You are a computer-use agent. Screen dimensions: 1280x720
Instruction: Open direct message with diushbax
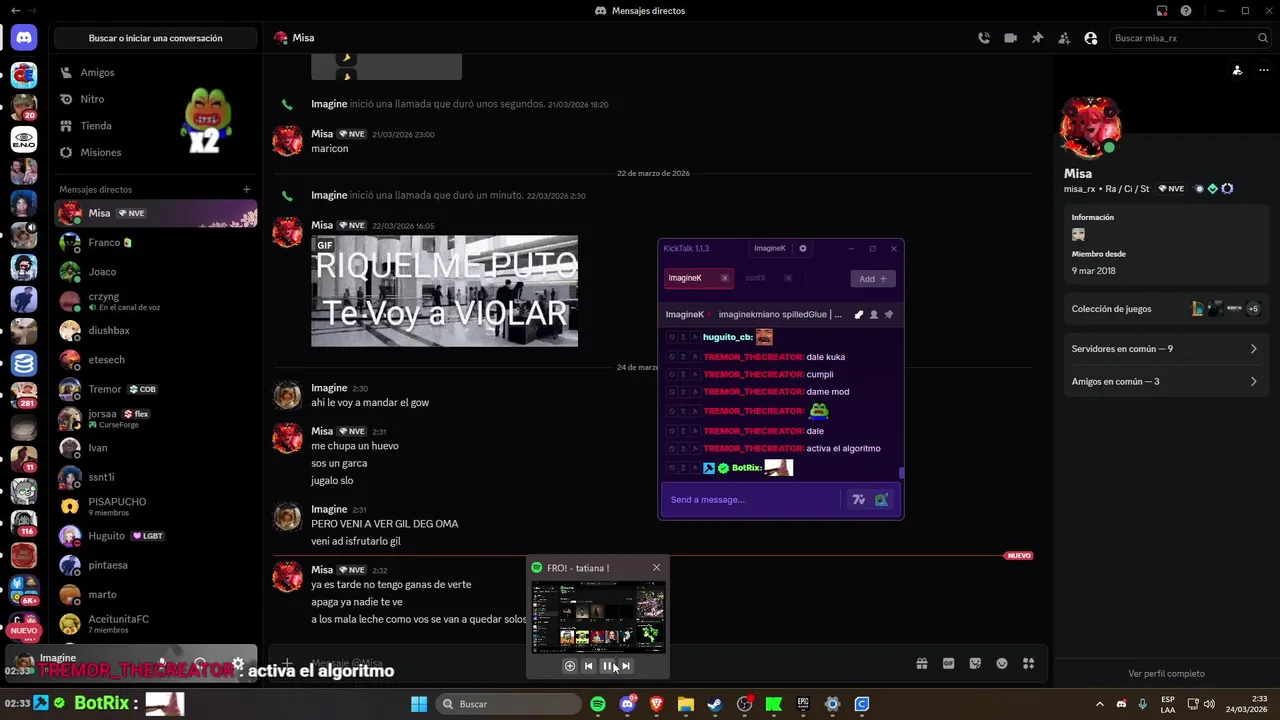tap(156, 330)
